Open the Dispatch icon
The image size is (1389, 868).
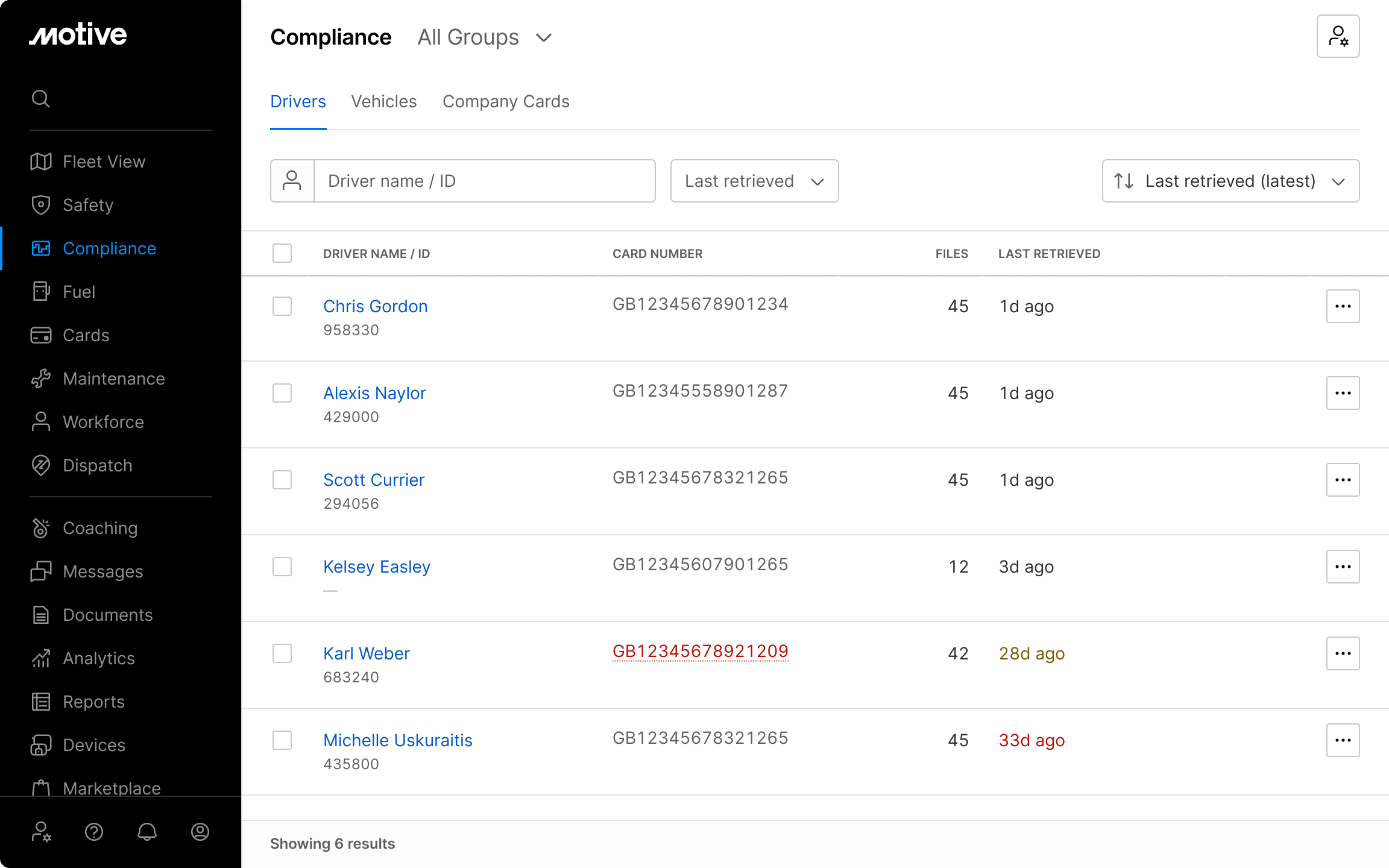coord(41,465)
